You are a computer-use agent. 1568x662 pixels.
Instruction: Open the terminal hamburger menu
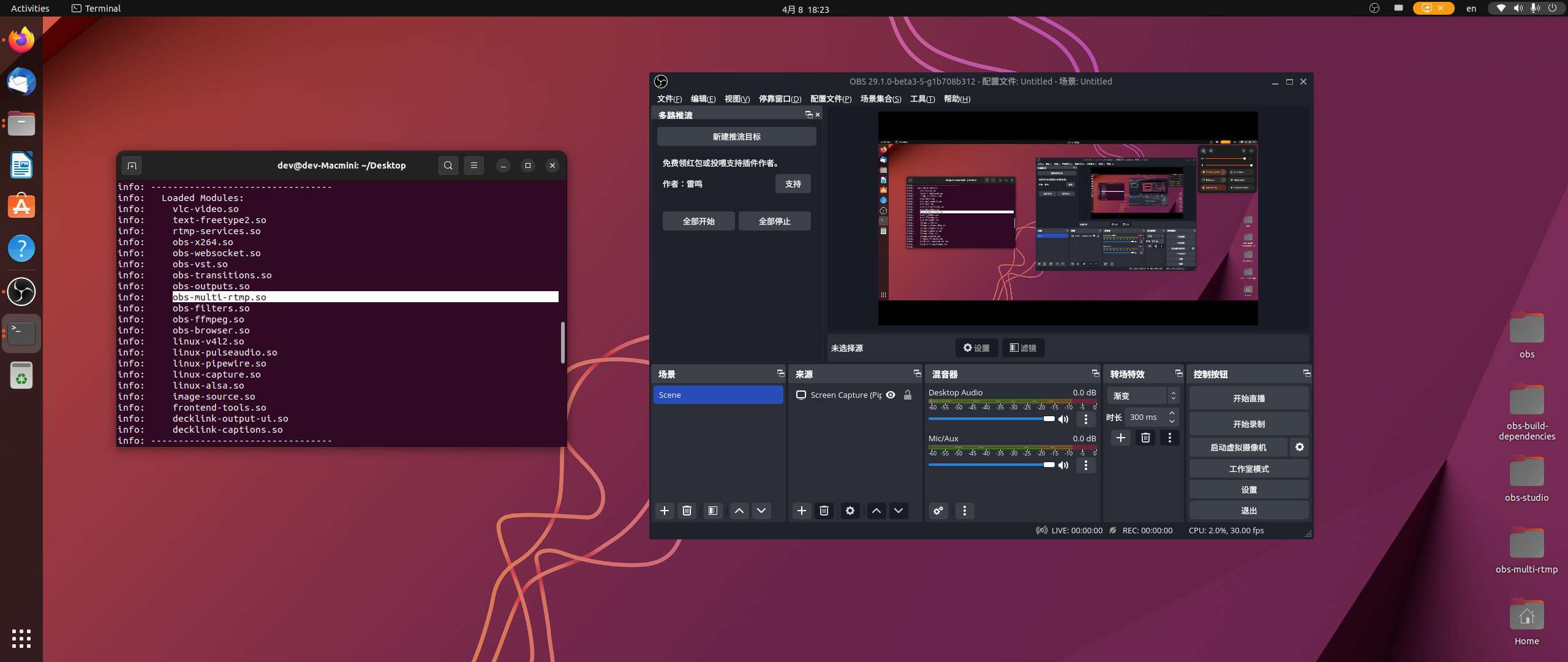[473, 165]
